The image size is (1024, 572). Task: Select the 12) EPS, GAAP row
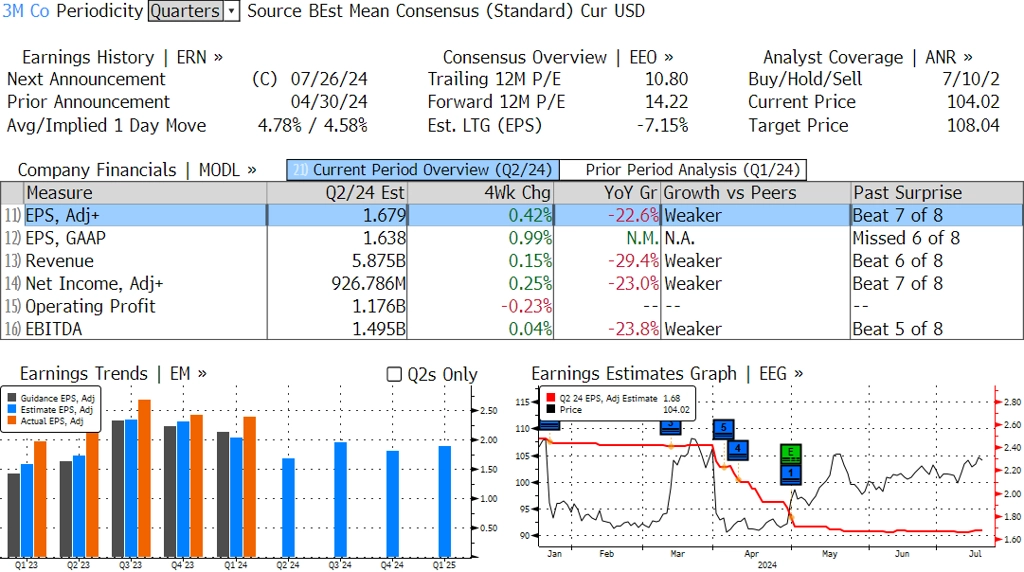(512, 238)
